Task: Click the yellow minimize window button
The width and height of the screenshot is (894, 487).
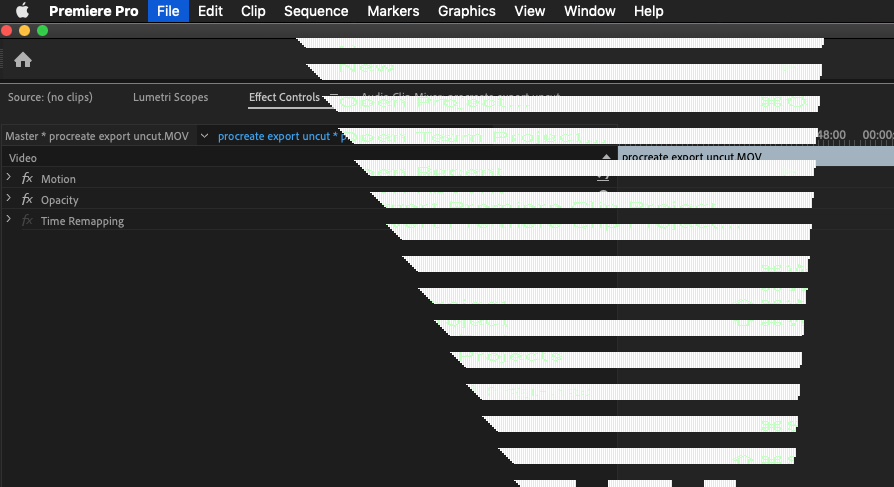Action: 25,31
